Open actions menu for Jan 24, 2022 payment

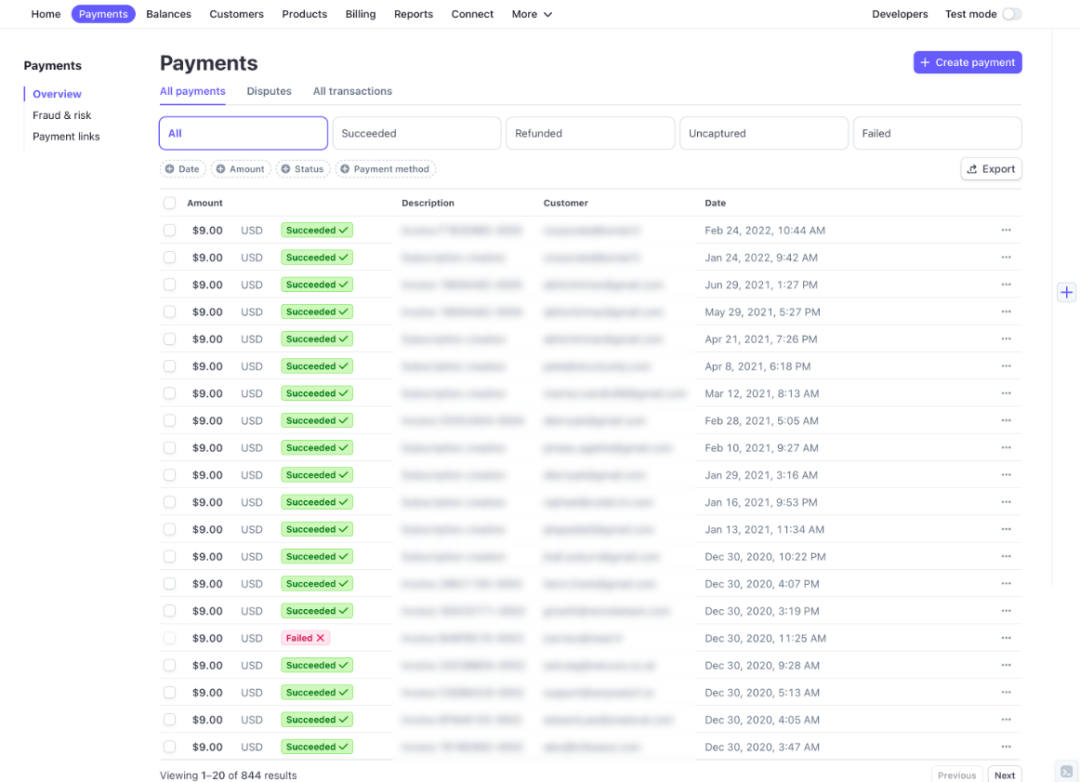[1006, 257]
